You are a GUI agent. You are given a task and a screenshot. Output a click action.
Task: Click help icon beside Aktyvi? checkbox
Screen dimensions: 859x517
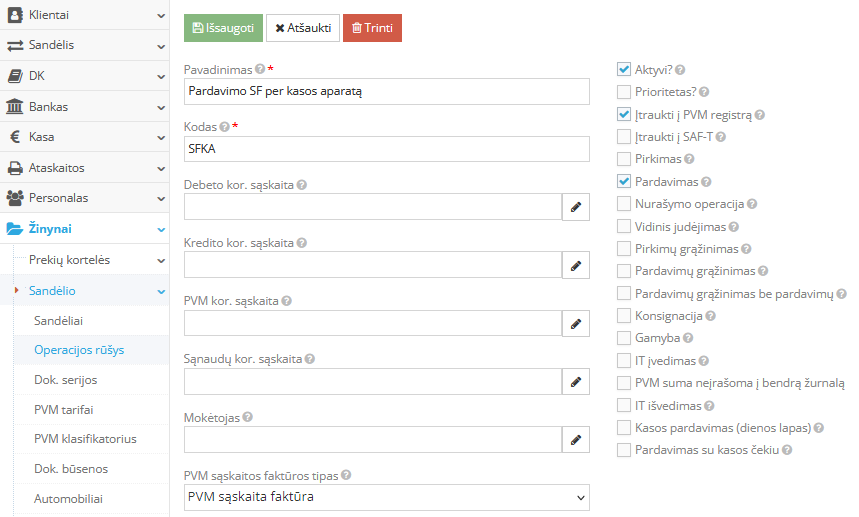pyautogui.click(x=680, y=70)
